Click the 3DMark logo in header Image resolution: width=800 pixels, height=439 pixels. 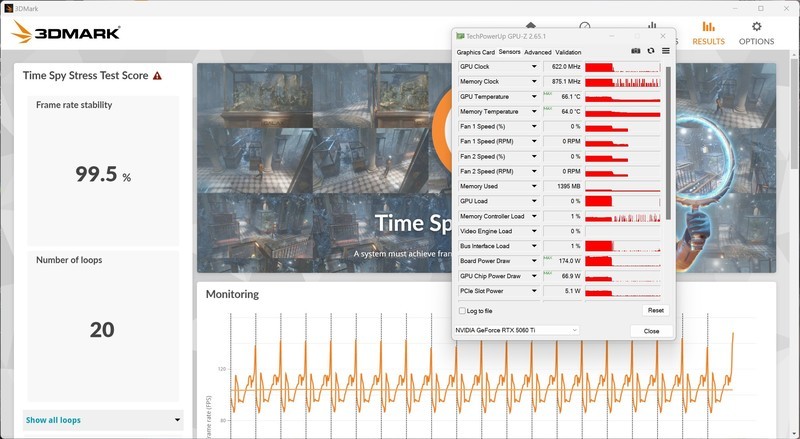pyautogui.click(x=66, y=32)
